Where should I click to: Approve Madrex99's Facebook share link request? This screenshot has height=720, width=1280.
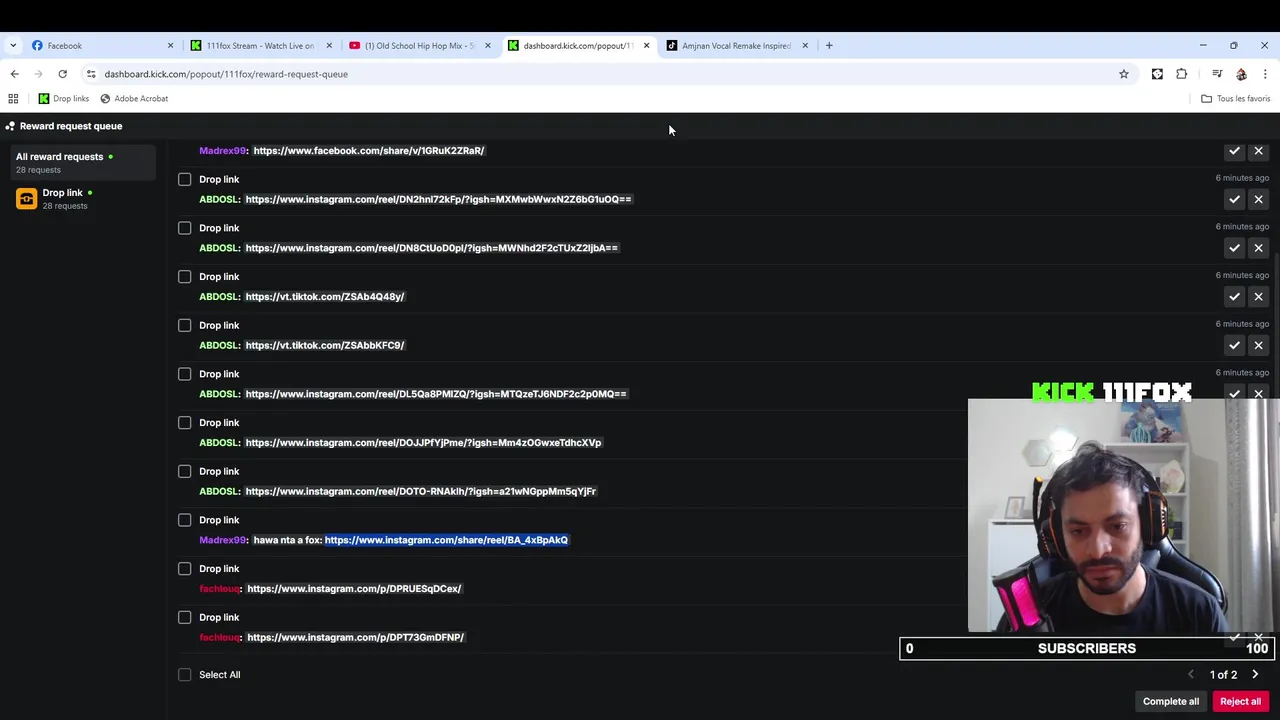[1234, 151]
